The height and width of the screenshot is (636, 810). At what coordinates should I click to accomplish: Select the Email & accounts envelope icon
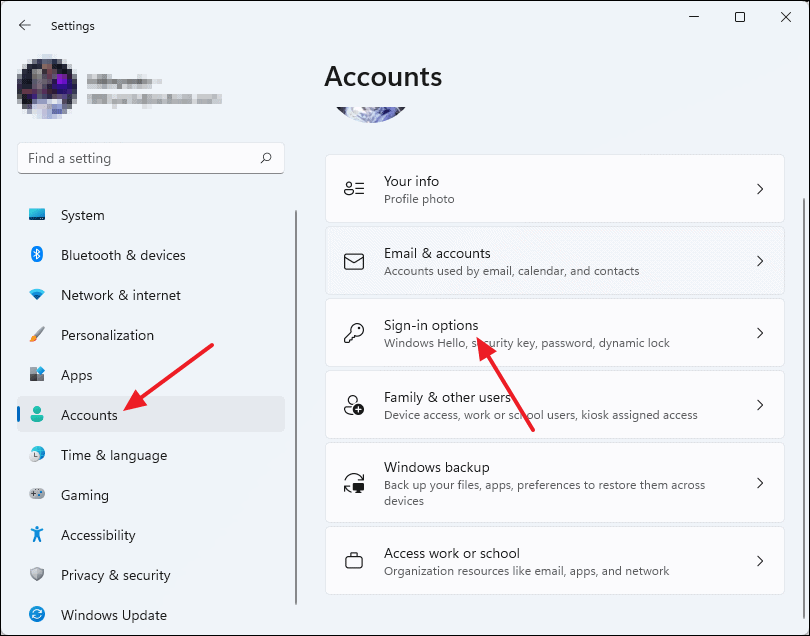354,261
